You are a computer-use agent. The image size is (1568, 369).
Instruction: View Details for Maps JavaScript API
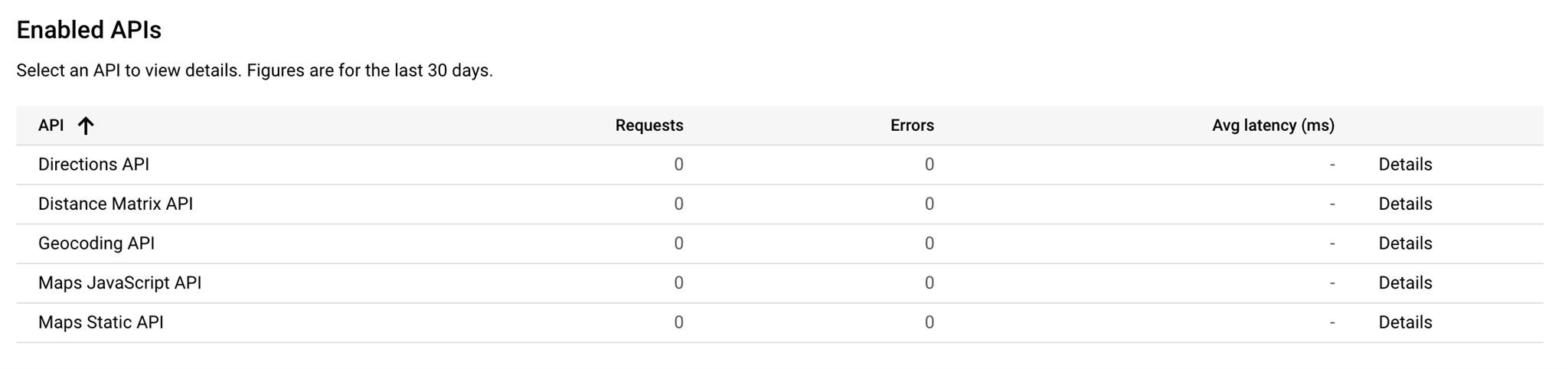[x=1405, y=283]
